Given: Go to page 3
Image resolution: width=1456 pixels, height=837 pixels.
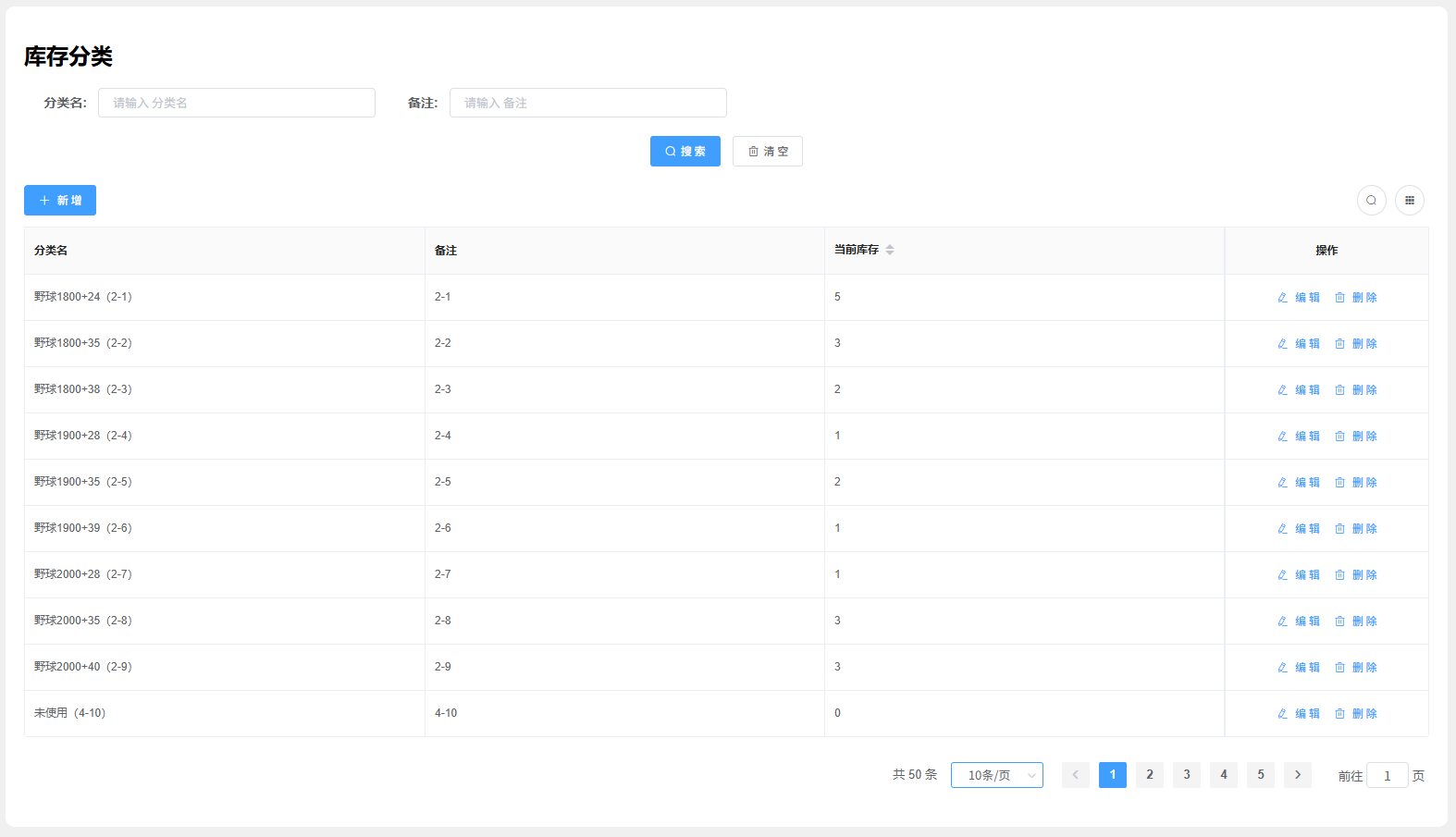Looking at the screenshot, I should point(1186,775).
